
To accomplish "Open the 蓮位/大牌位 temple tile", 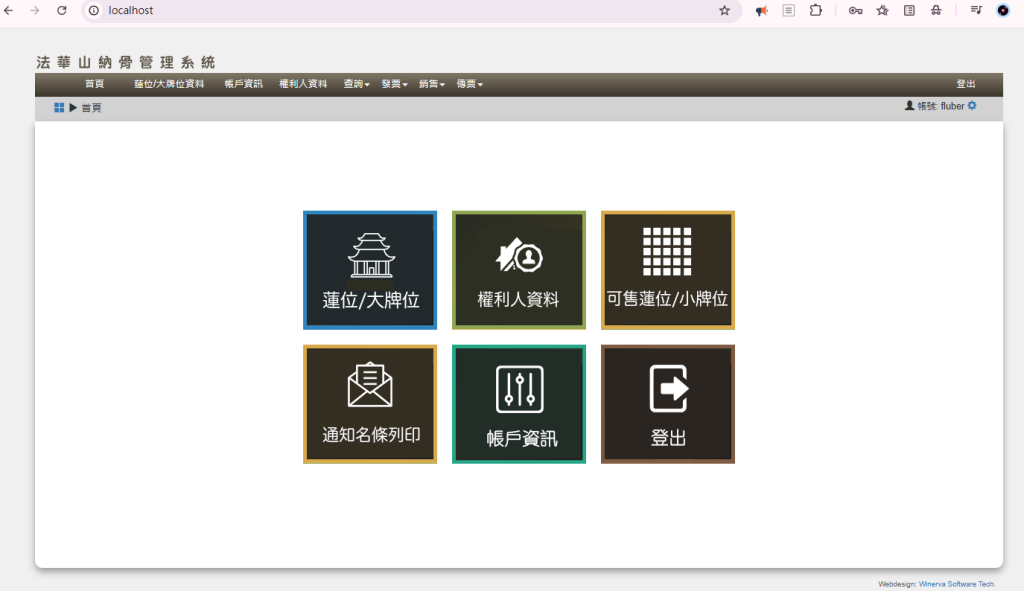I will click(370, 270).
